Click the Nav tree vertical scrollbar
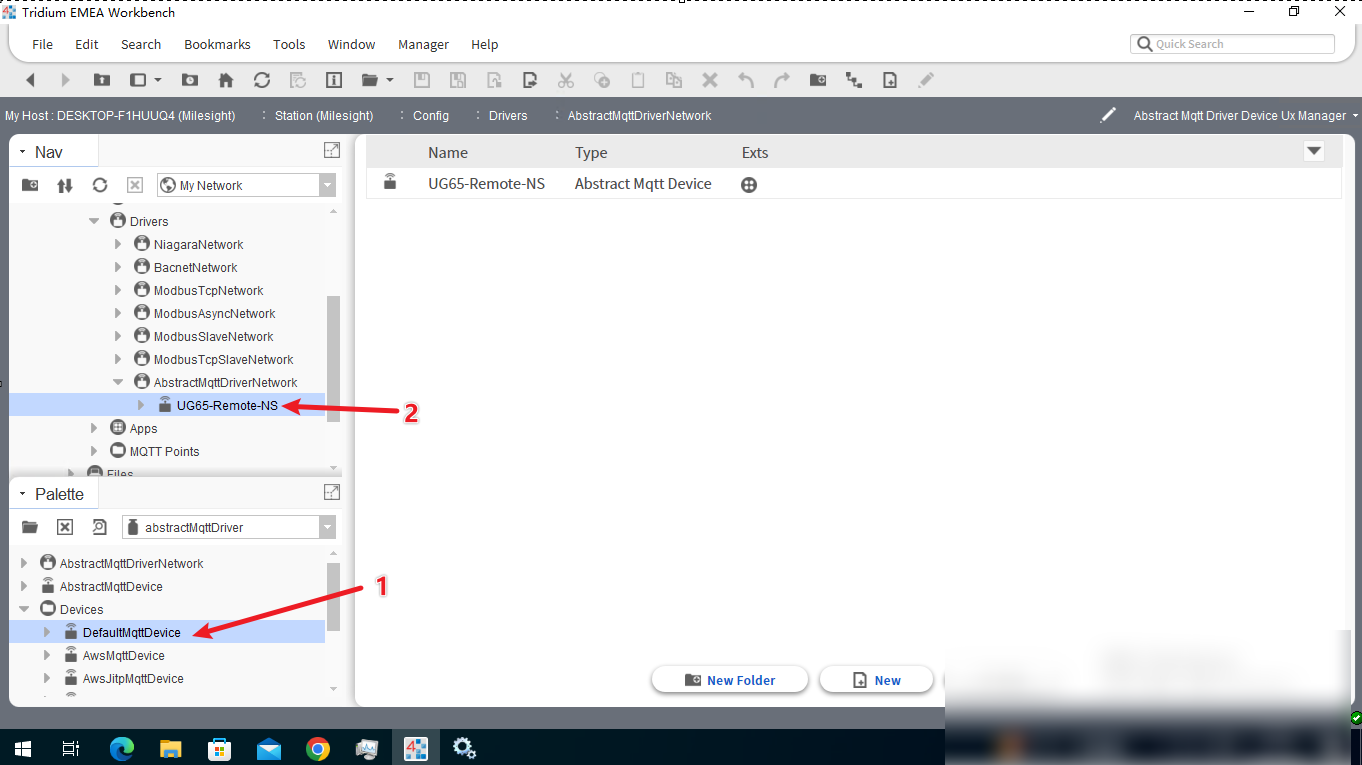Image resolution: width=1362 pixels, height=765 pixels. click(x=334, y=358)
